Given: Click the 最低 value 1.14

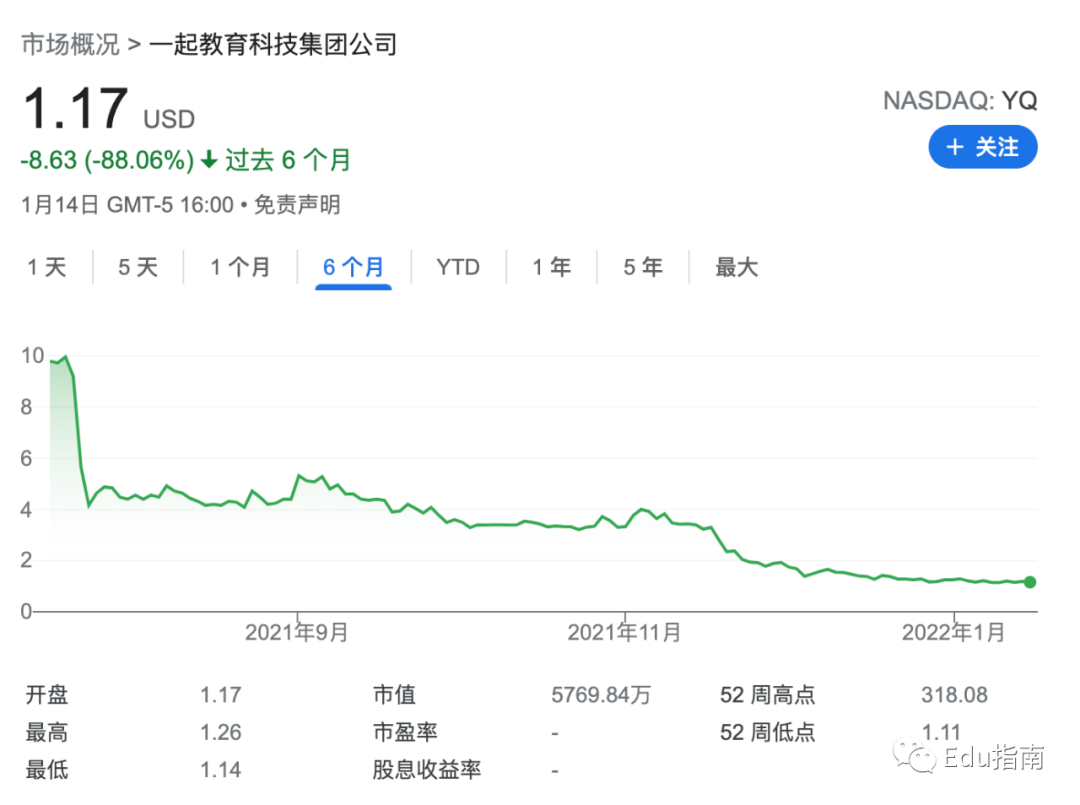Looking at the screenshot, I should [x=220, y=769].
